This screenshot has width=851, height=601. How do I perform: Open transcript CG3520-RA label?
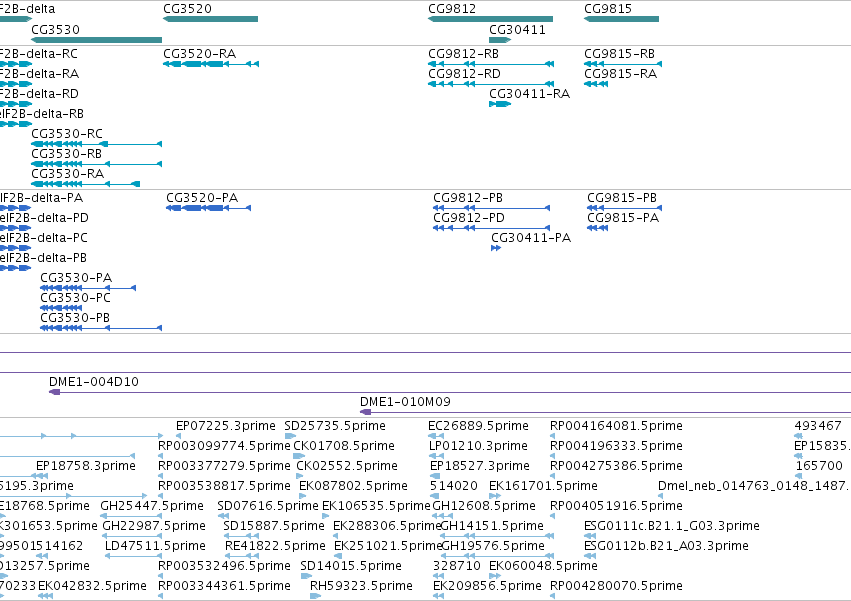[200, 54]
